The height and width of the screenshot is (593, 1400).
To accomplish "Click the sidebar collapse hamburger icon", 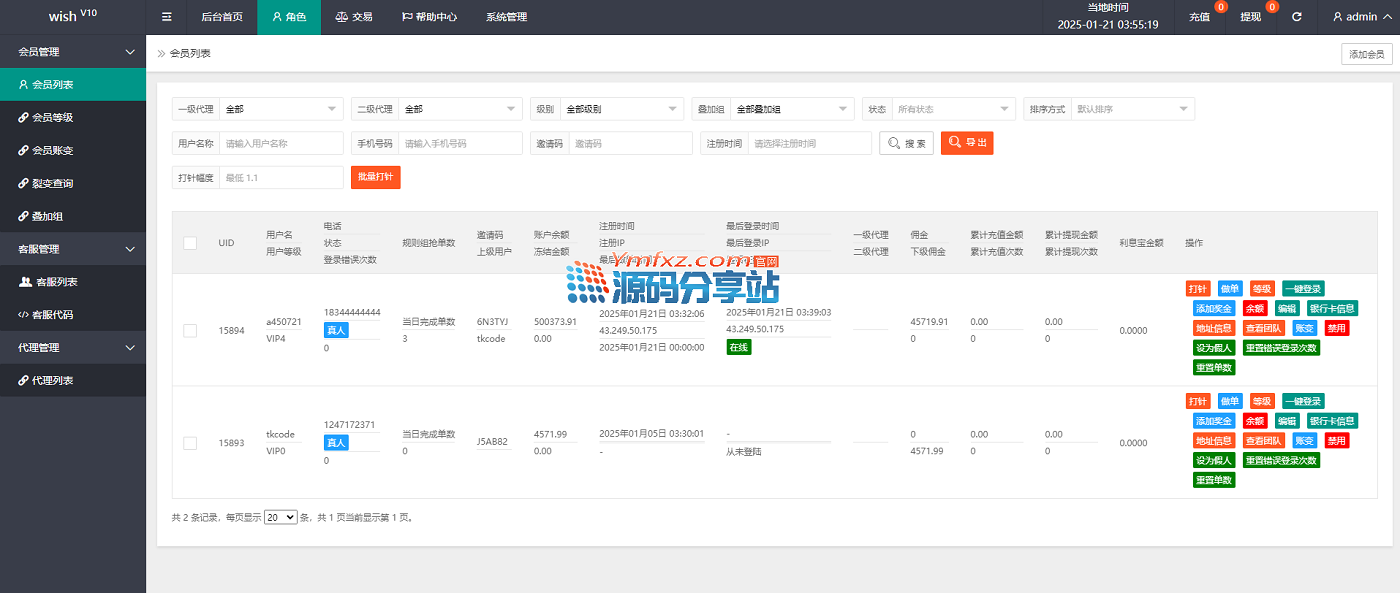I will [167, 17].
